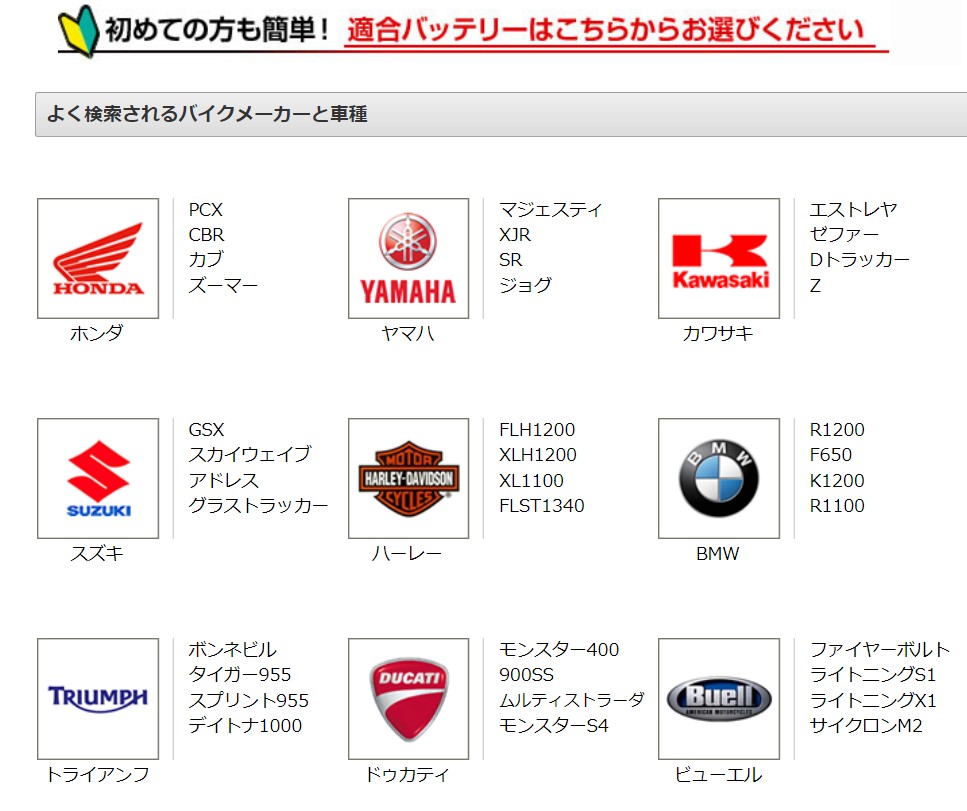967x811 pixels.
Task: Select the マジェスティ model link
Action: click(551, 210)
